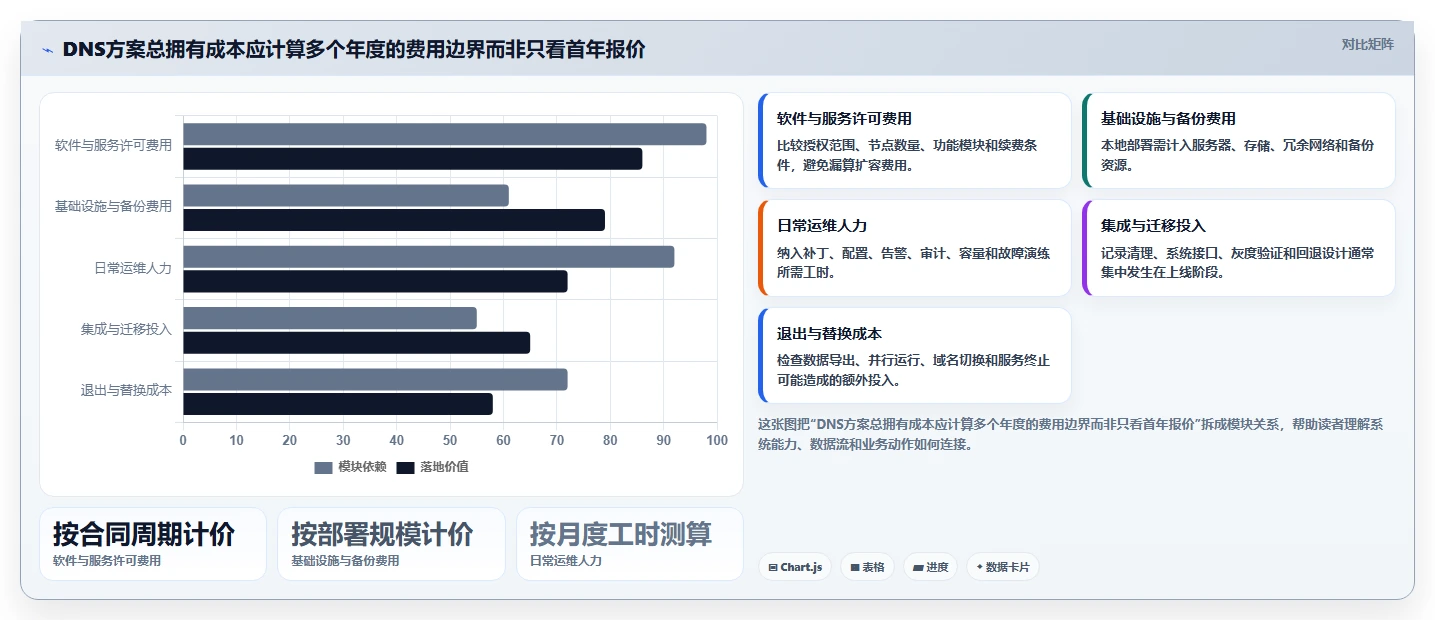Click the 落地价值 bar for 软件与服务许可费用
The height and width of the screenshot is (620, 1435).
[x=412, y=158]
